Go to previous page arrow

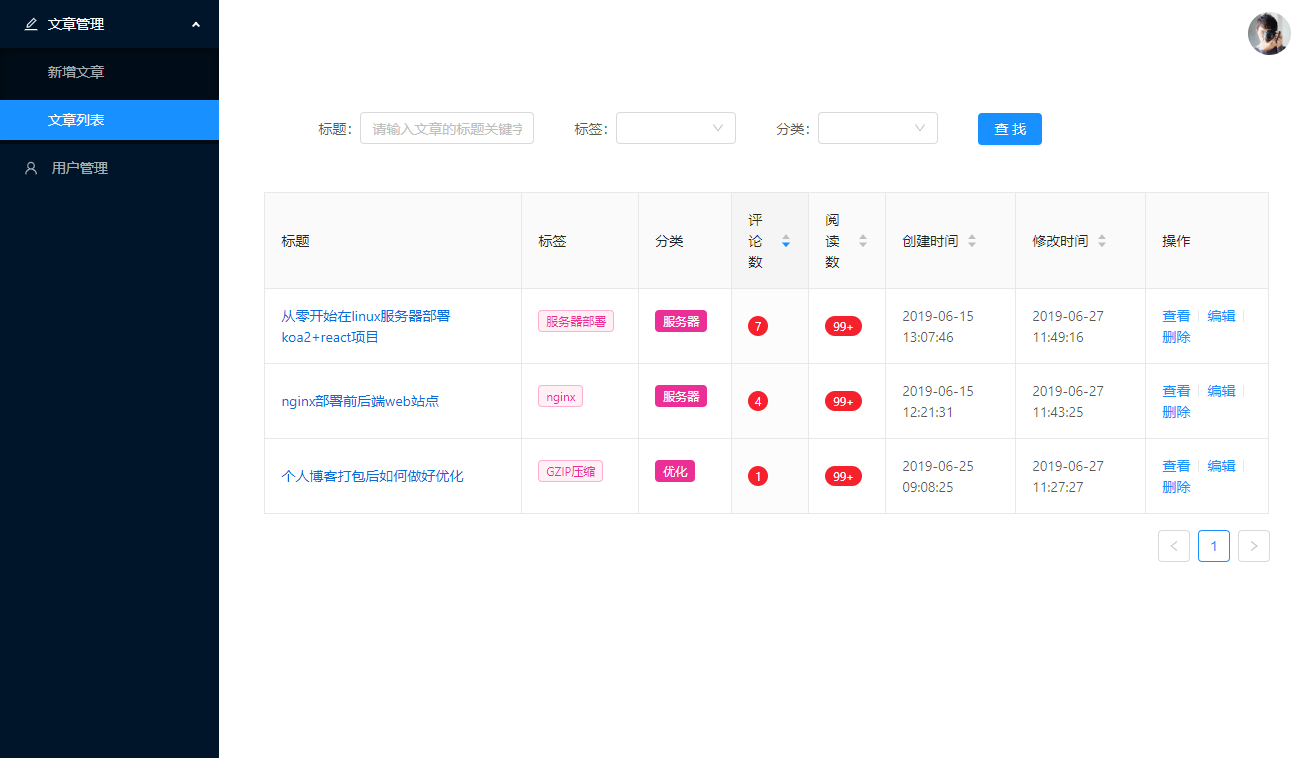[1174, 546]
